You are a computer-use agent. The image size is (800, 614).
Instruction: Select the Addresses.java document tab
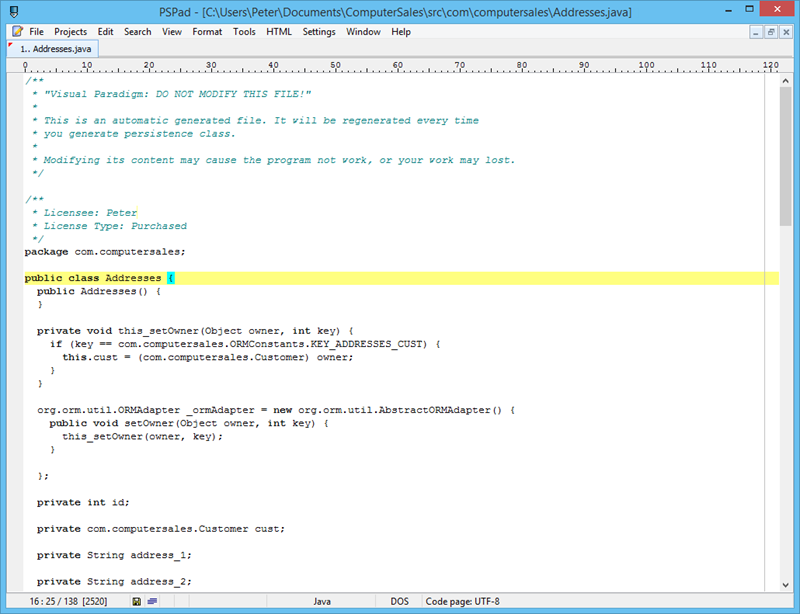tap(53, 49)
